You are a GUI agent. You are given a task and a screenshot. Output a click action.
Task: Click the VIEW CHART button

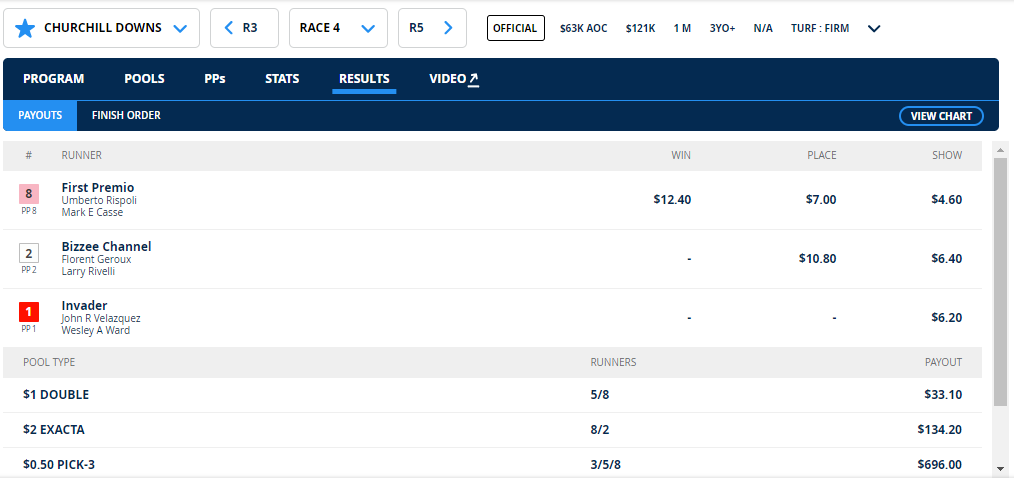(941, 116)
